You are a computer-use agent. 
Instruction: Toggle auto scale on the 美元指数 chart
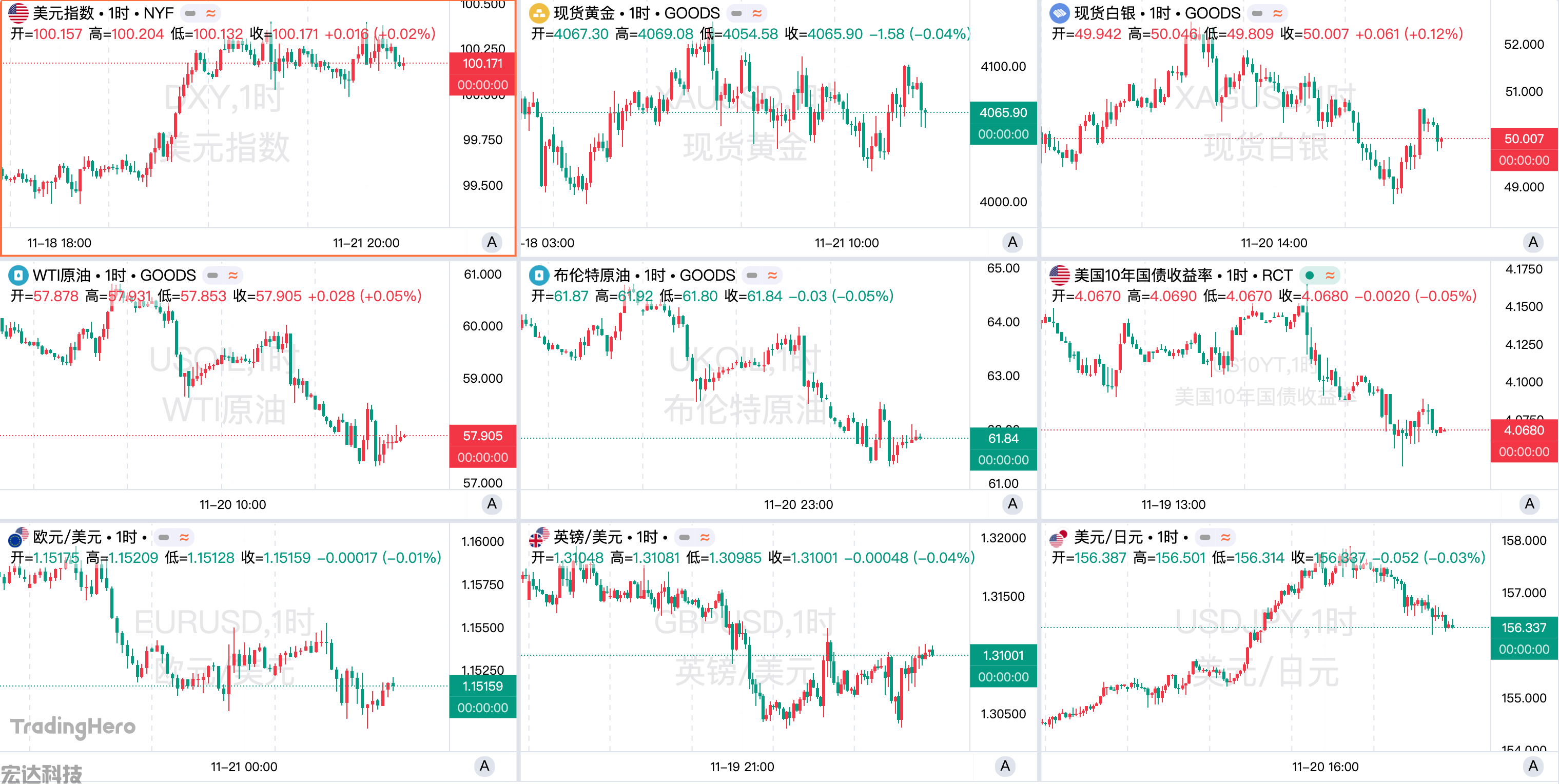click(x=492, y=242)
